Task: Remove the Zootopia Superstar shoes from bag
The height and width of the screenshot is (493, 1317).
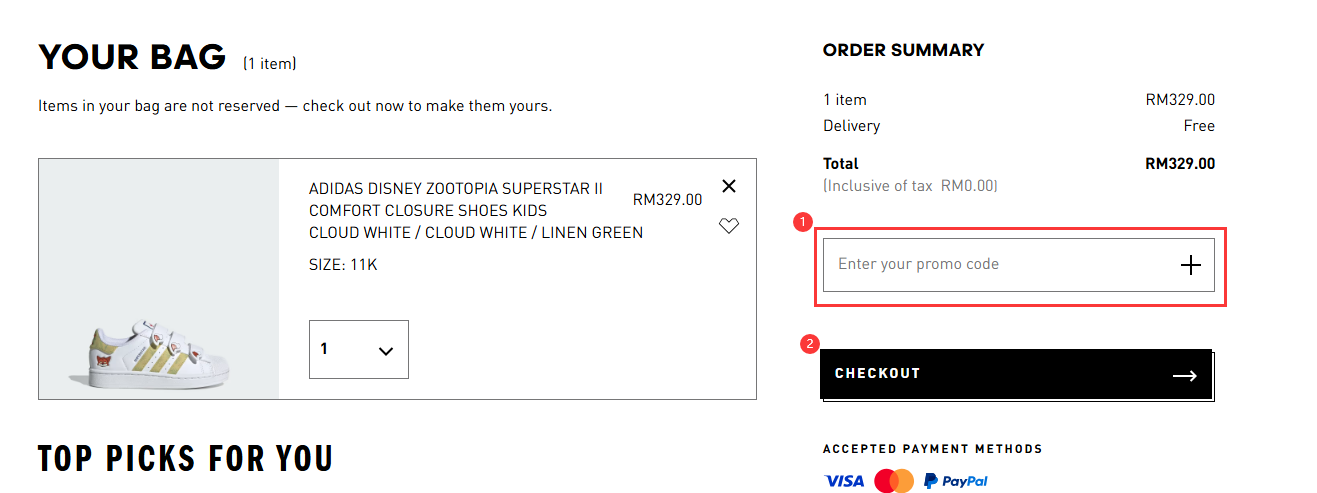Action: pos(728,186)
